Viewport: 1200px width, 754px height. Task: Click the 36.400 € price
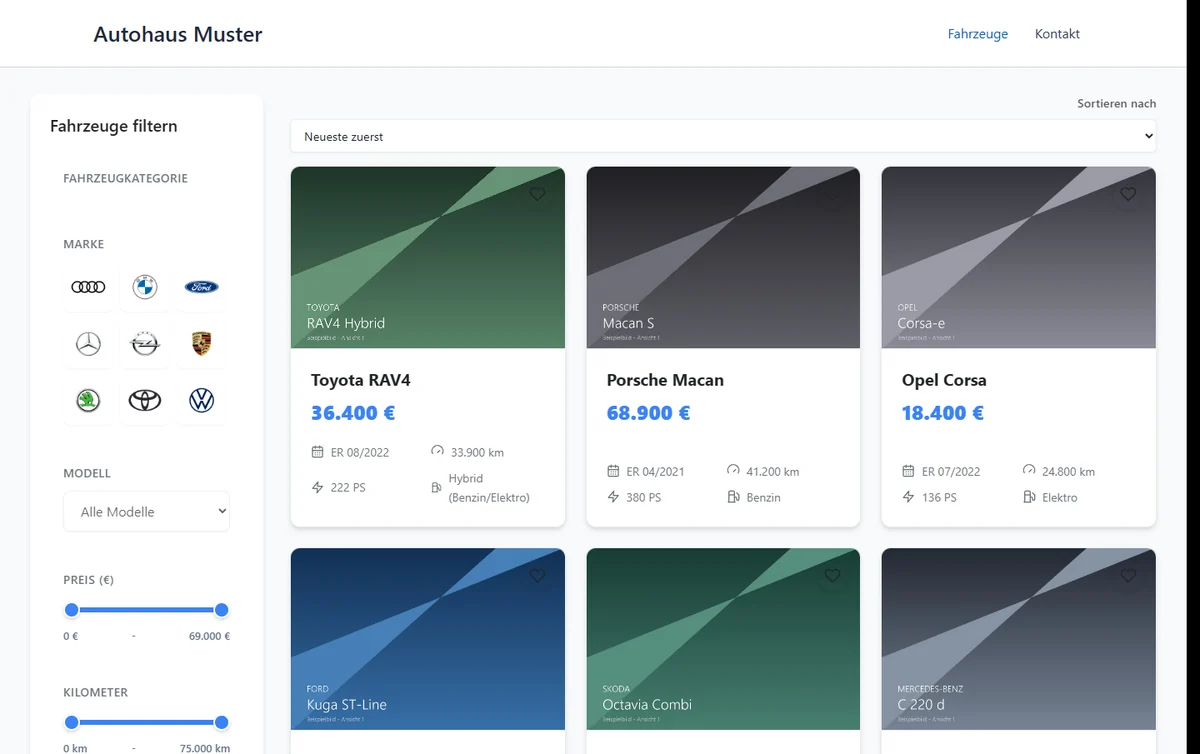tap(353, 413)
